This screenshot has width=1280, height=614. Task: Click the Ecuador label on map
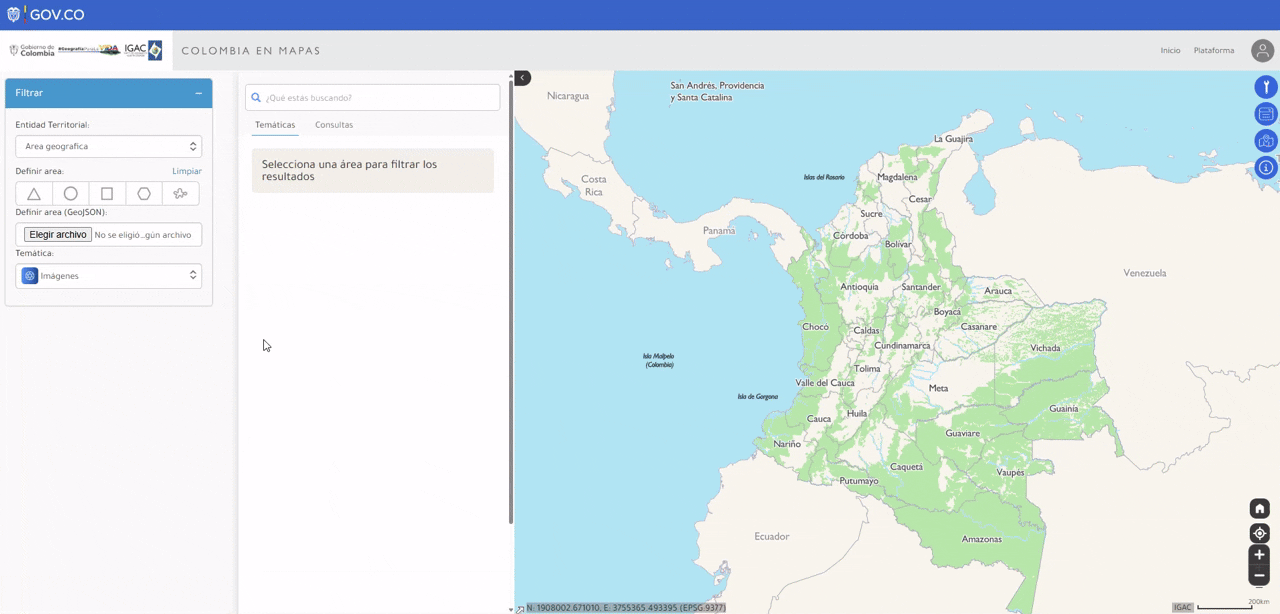(x=772, y=536)
